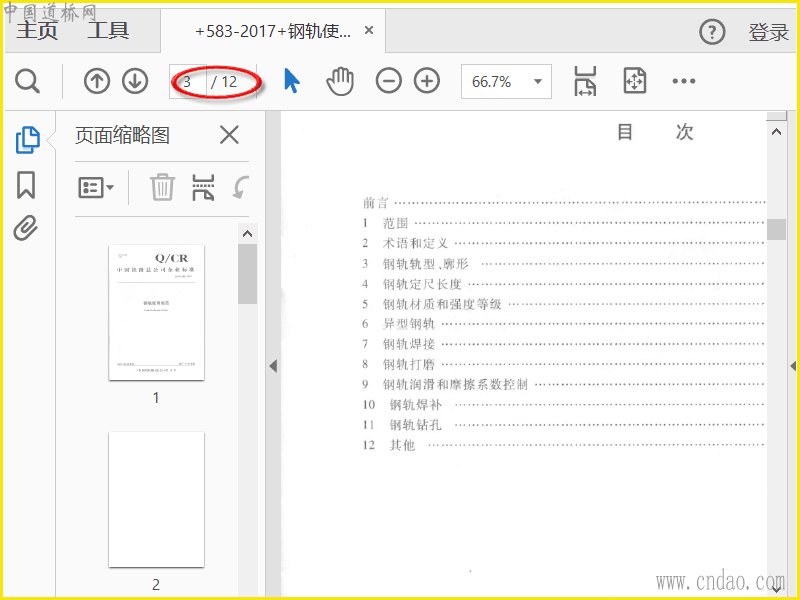Click the 12 其他 contents entry

[x=564, y=445]
